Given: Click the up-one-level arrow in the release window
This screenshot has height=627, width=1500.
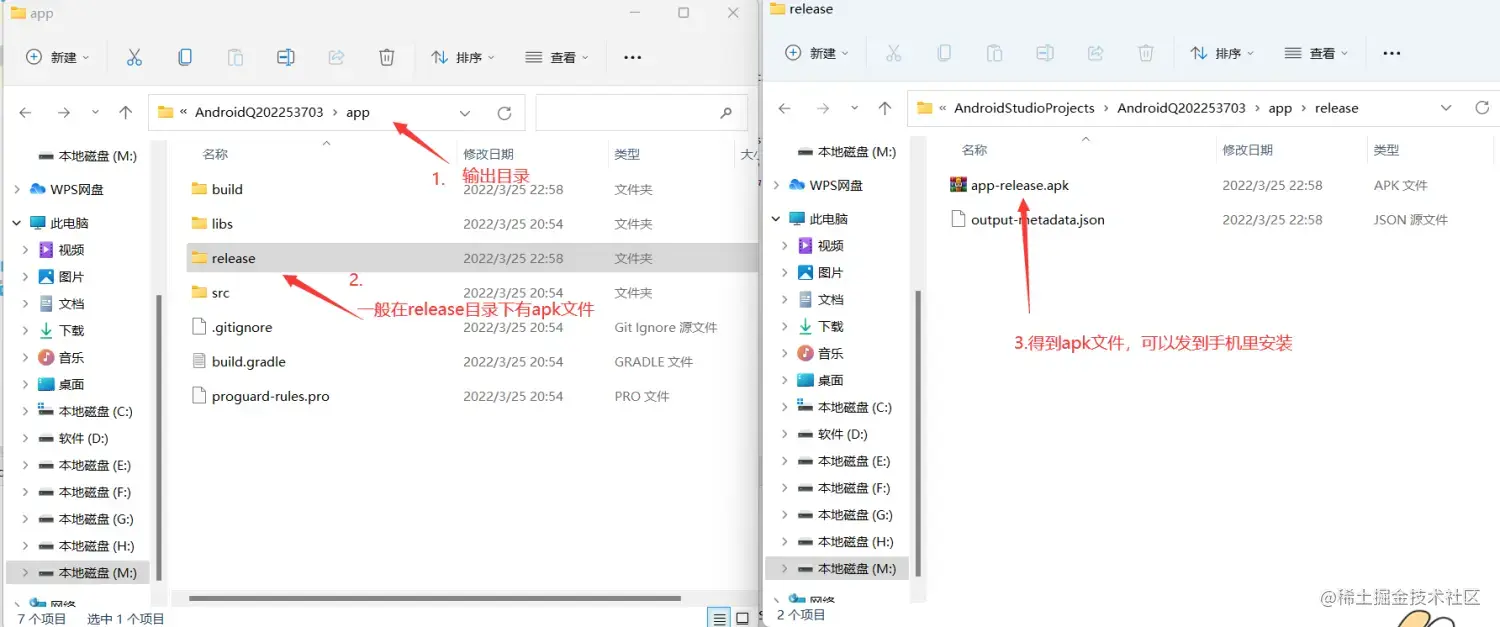Looking at the screenshot, I should (884, 107).
